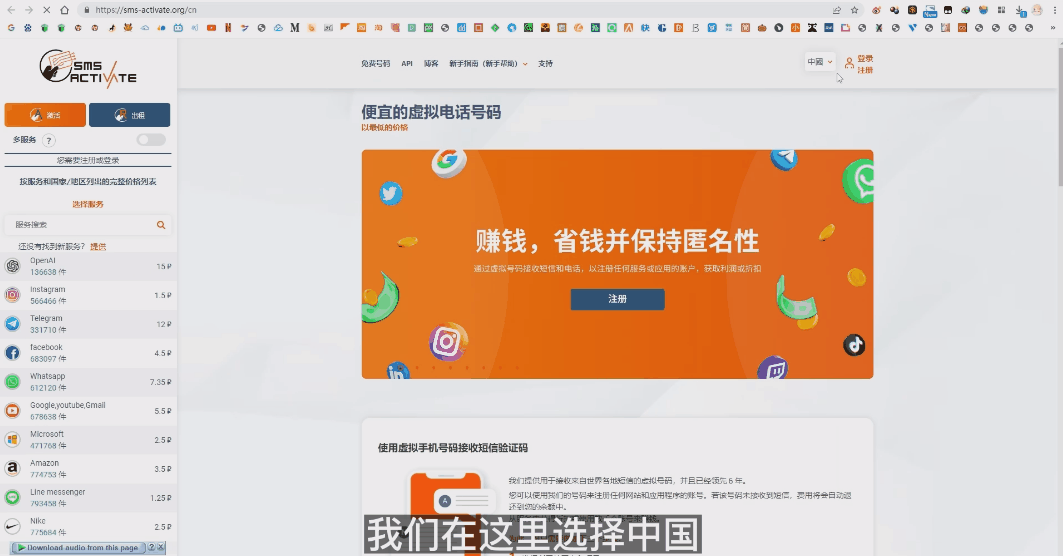
Task: Open the 中国 language dropdown
Action: pyautogui.click(x=820, y=62)
